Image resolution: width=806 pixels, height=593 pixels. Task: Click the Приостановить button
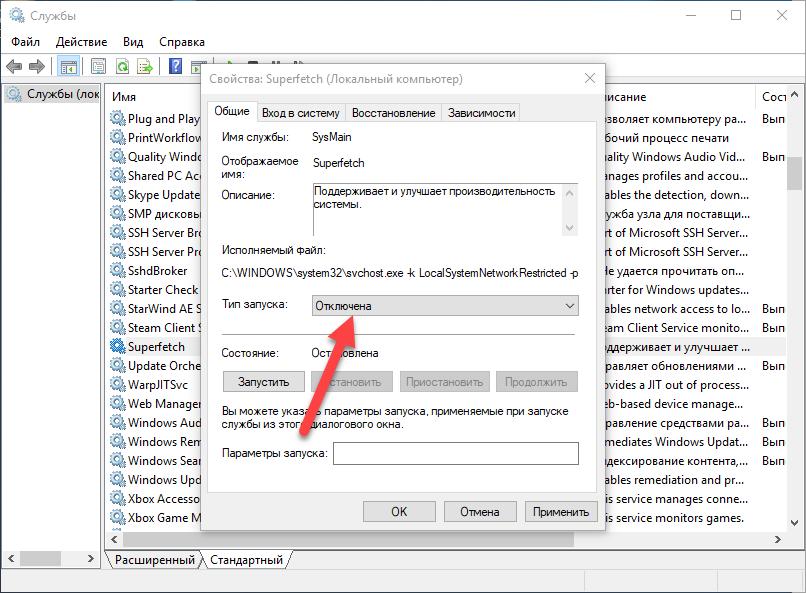[444, 382]
